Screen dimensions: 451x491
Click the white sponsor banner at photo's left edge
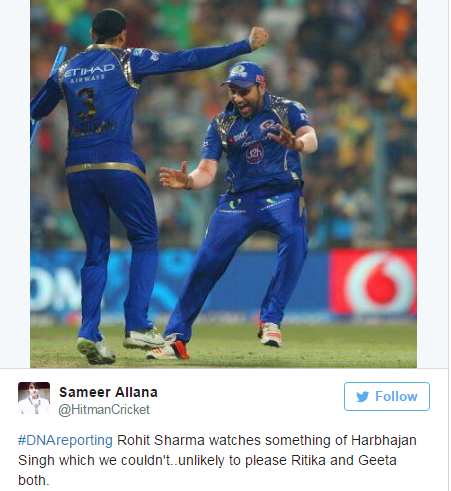coord(55,289)
